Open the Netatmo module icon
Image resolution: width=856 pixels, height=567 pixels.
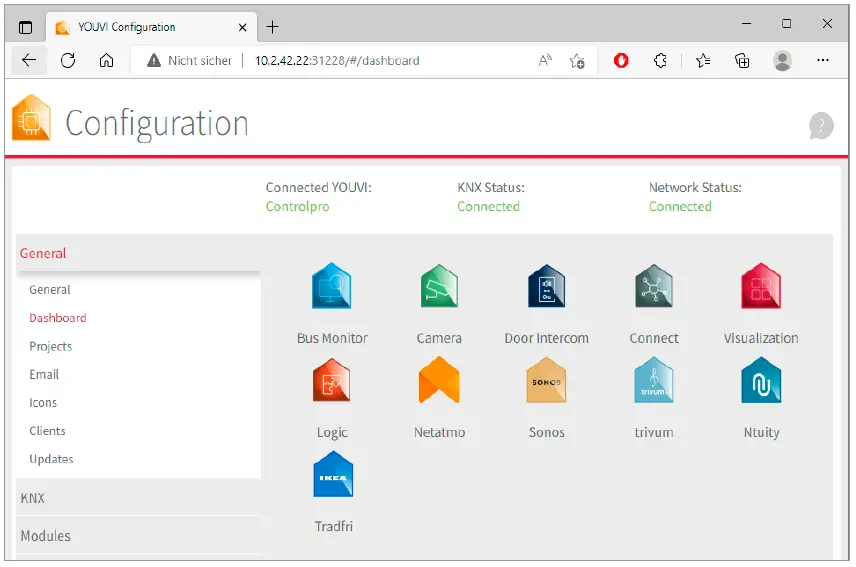(439, 380)
